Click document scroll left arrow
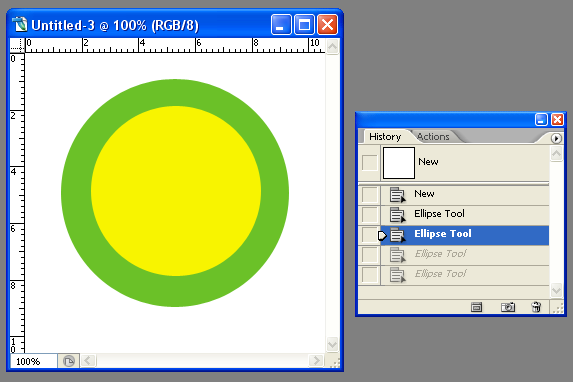573x382 pixels. [x=88, y=361]
